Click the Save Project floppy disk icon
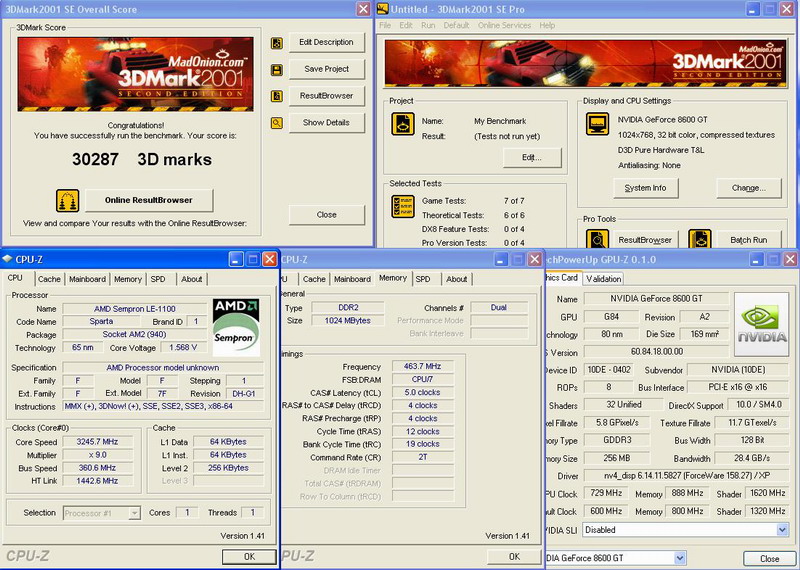Image resolution: width=800 pixels, height=570 pixels. pyautogui.click(x=277, y=69)
